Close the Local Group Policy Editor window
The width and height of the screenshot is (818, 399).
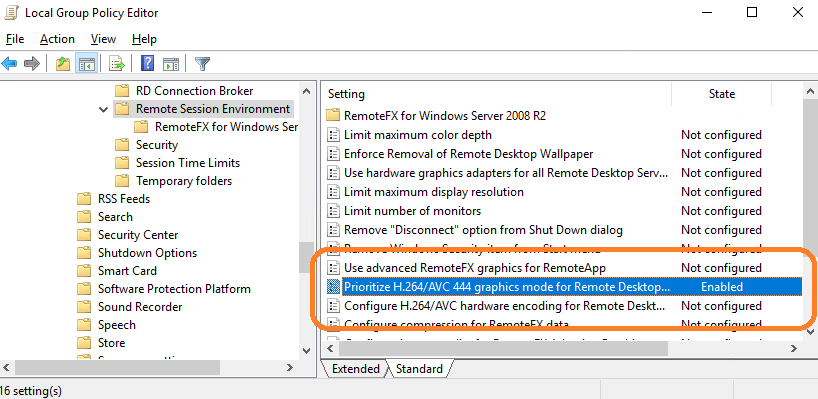798,12
